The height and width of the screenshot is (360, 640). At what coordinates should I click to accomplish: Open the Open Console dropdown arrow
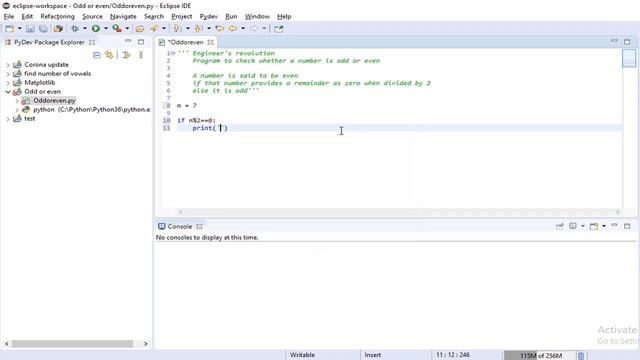(x=604, y=226)
